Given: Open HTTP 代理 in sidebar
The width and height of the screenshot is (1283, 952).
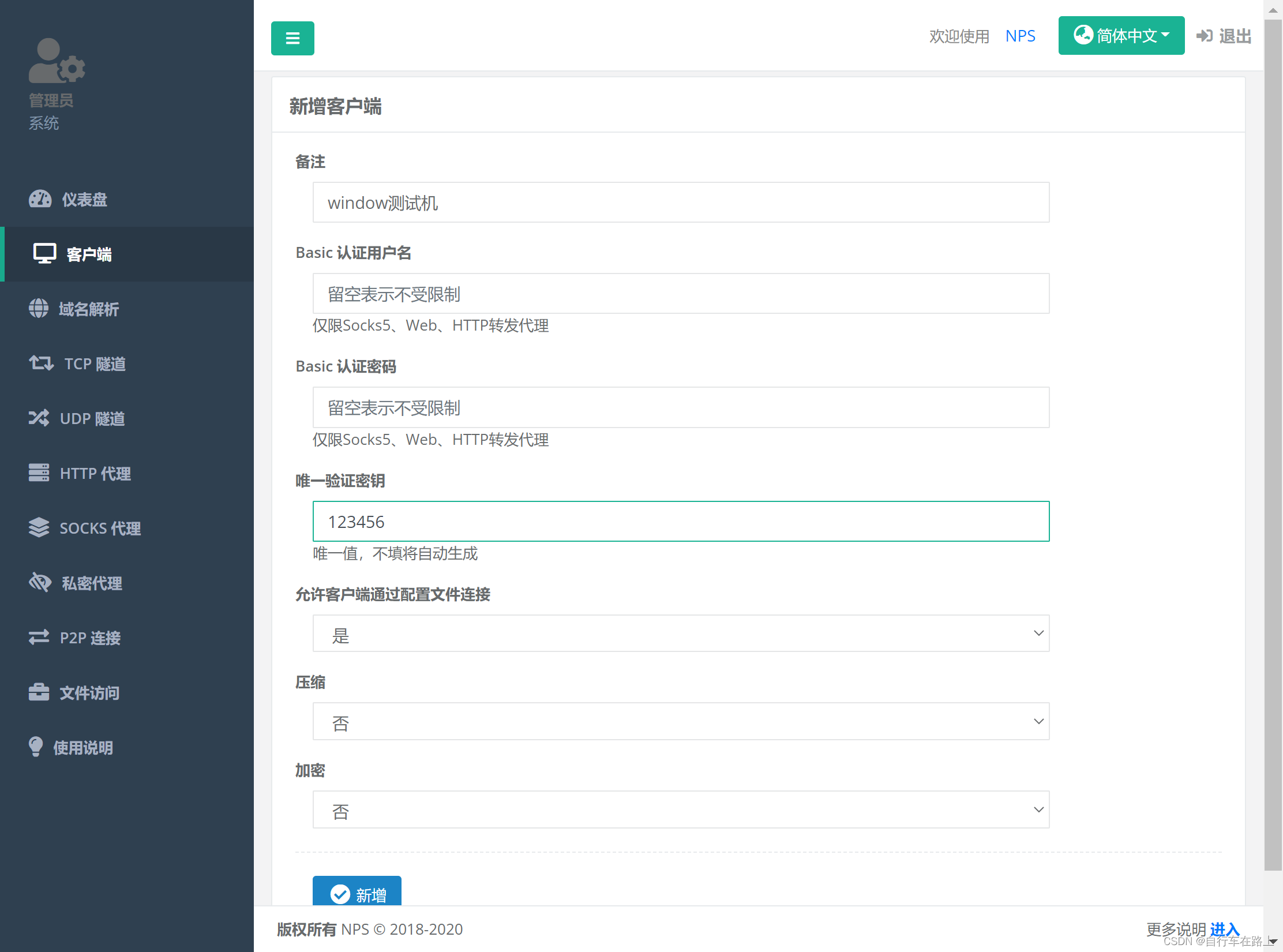Looking at the screenshot, I should tap(127, 473).
